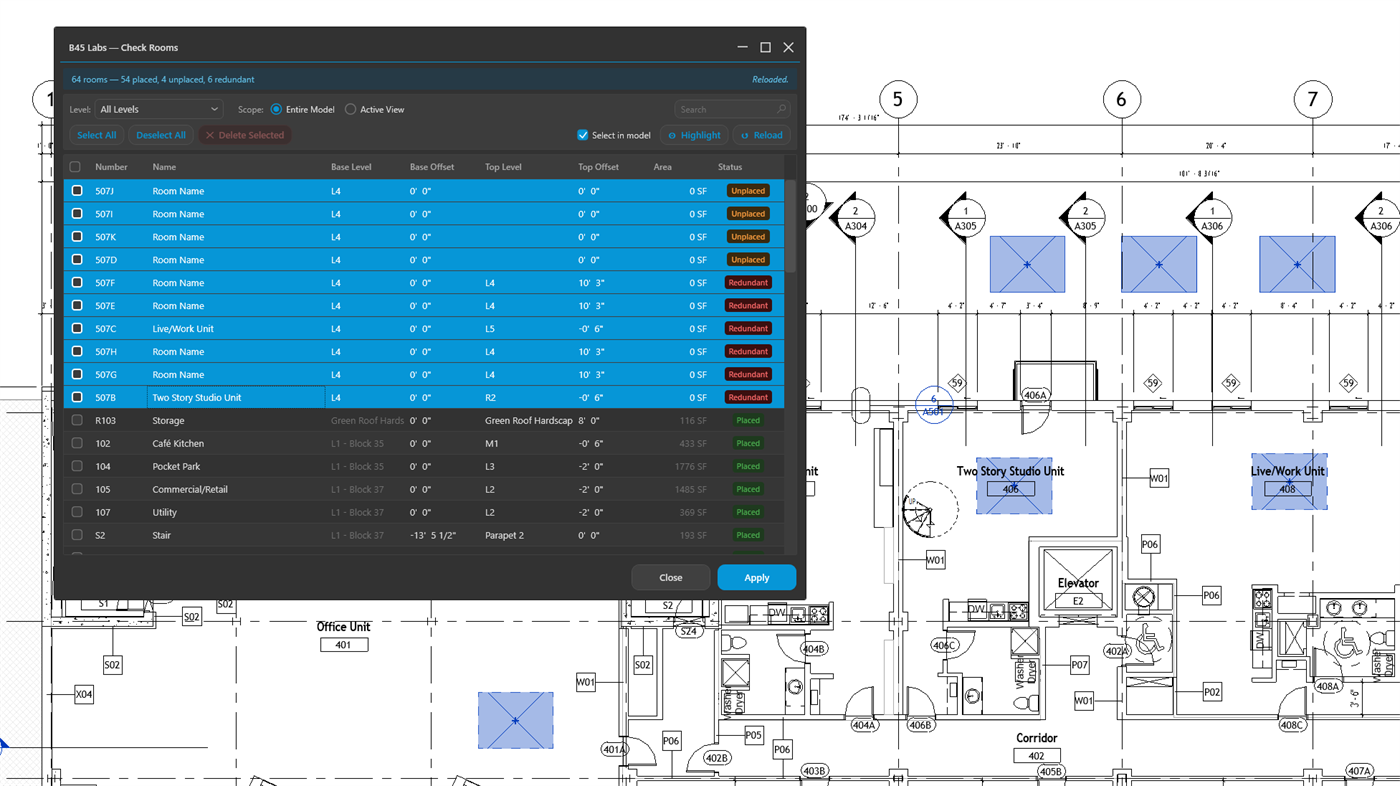Click the Close button in the dialog footer
The height and width of the screenshot is (786, 1400).
pos(671,577)
